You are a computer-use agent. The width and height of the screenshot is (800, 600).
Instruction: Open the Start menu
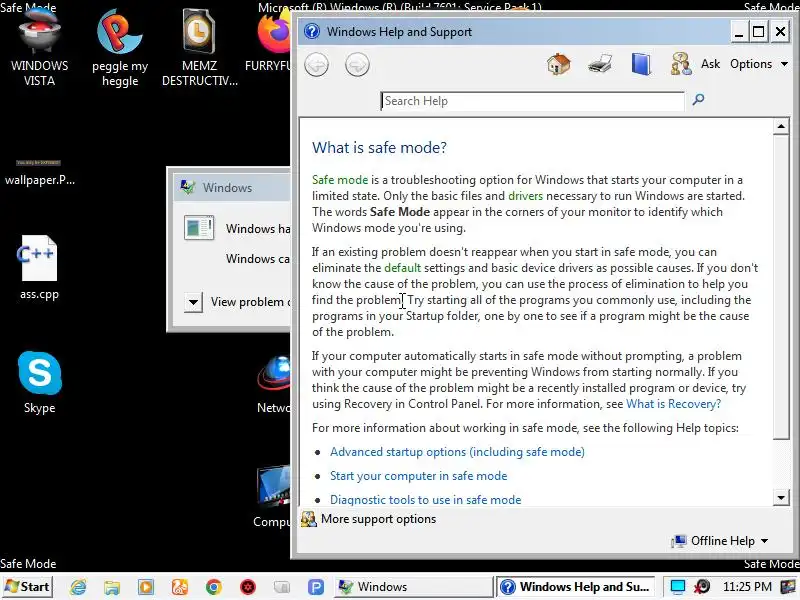27,587
